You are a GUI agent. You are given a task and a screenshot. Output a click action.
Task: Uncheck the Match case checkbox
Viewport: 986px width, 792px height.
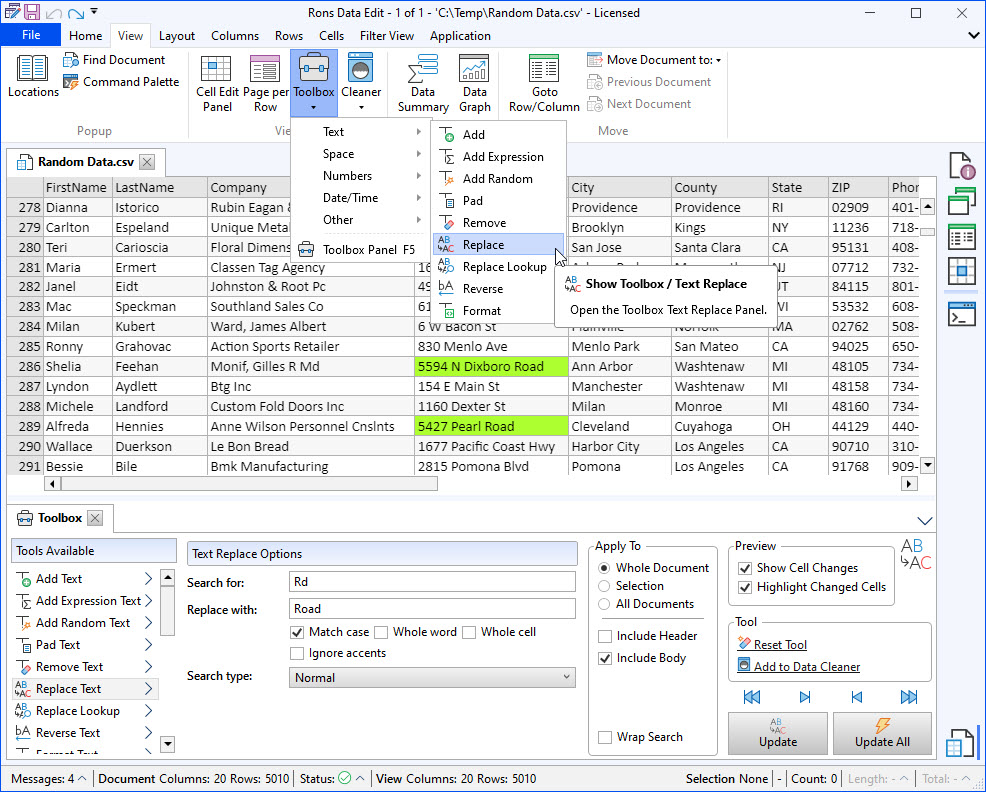coord(297,632)
